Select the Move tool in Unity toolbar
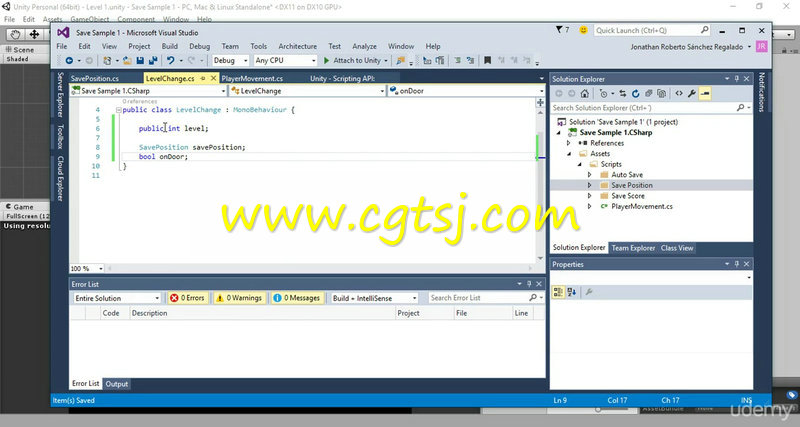The image size is (800, 427). 34,35
